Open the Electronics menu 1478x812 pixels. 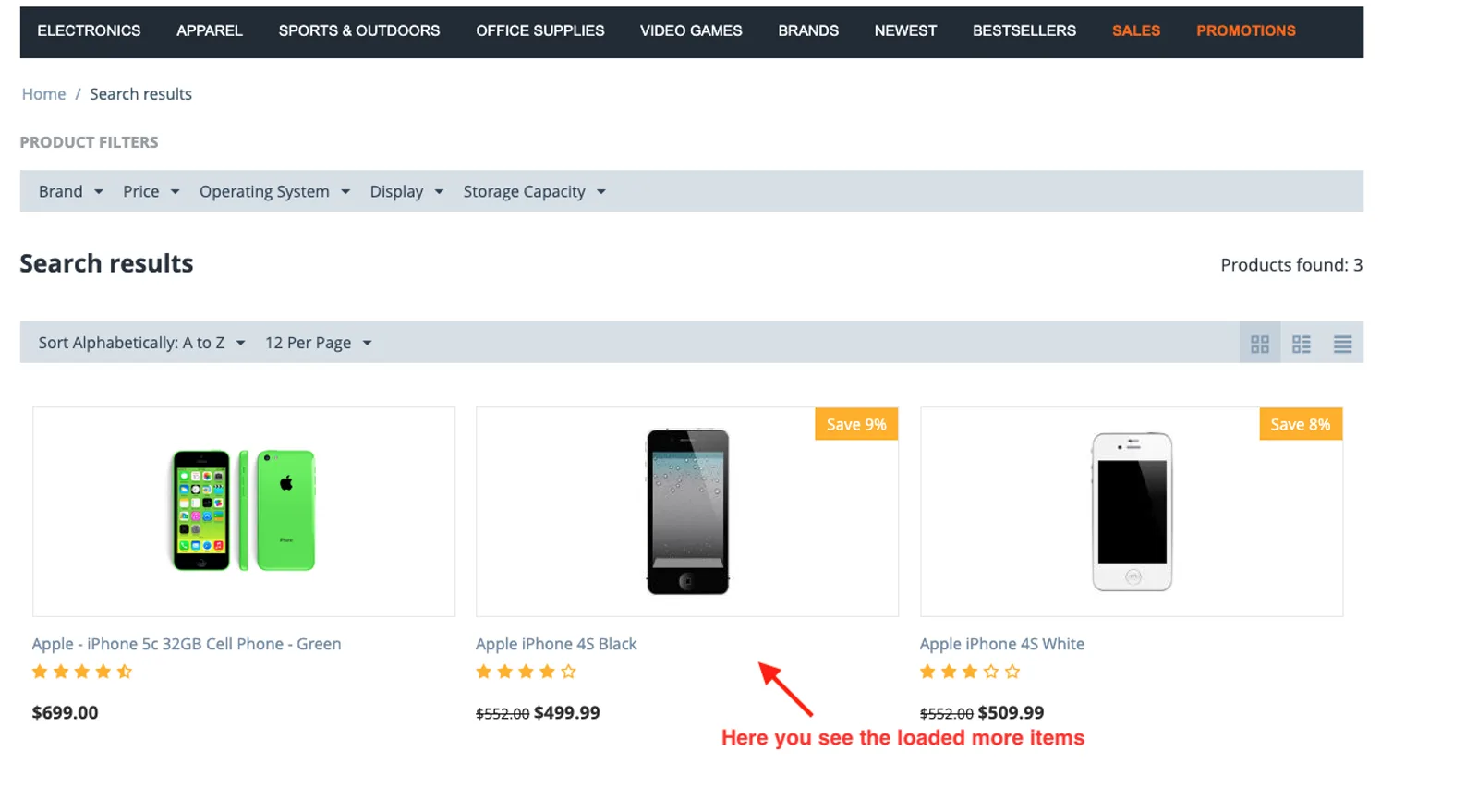pos(89,30)
